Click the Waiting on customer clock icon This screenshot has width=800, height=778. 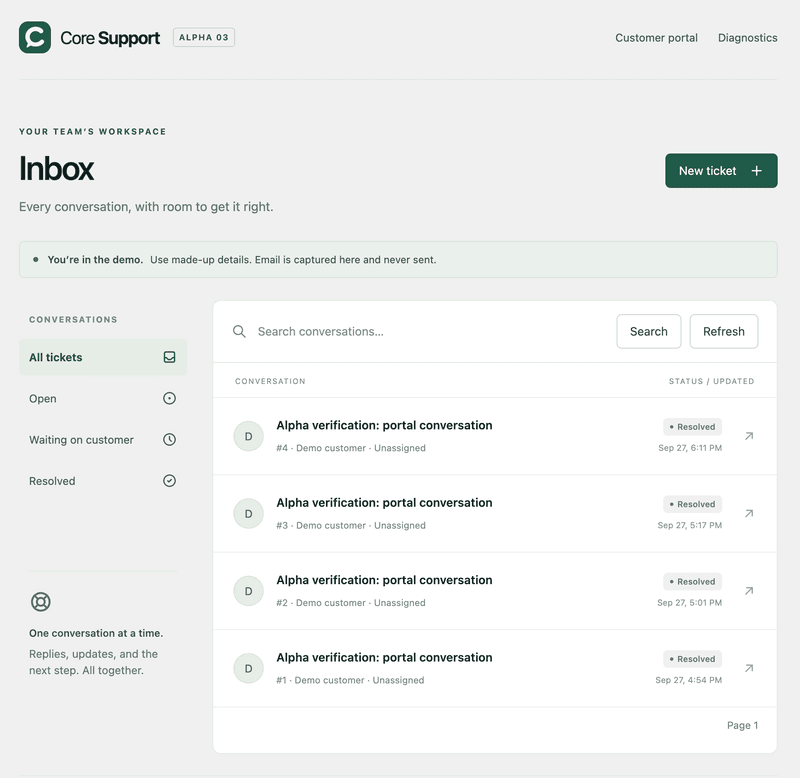169,440
